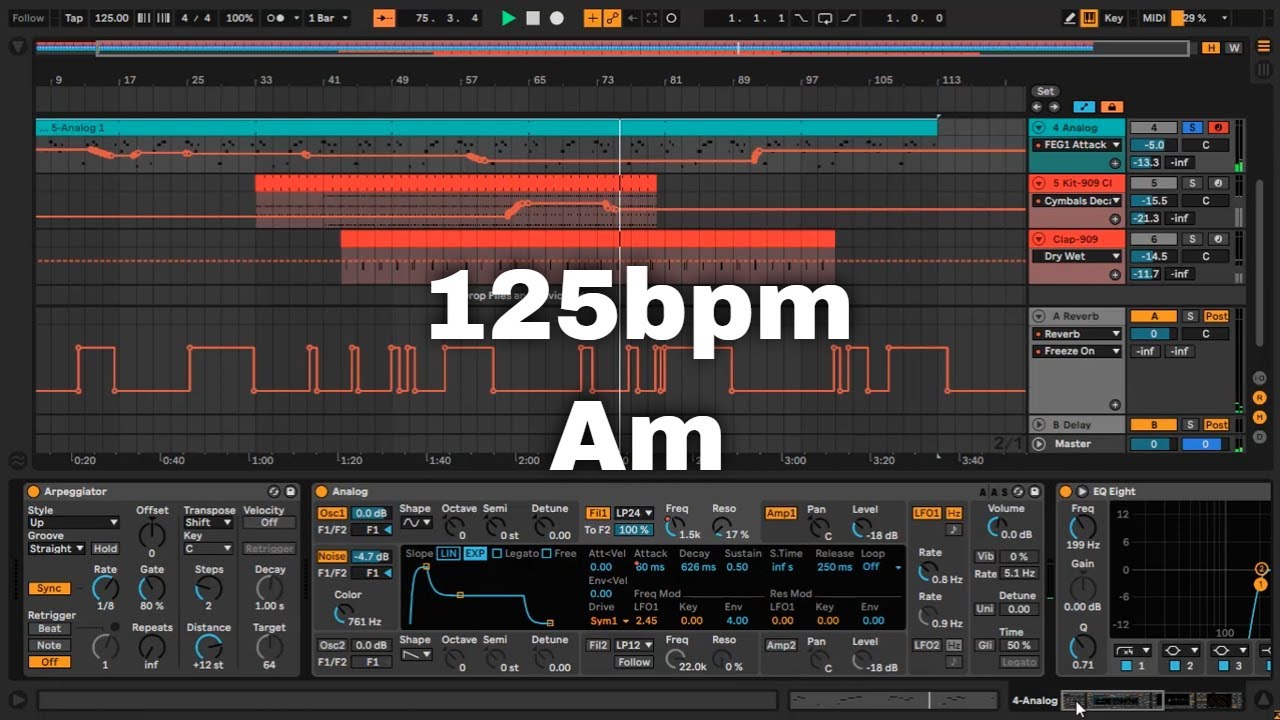
Task: Enable the Arpeggiator Hold button
Action: click(x=105, y=548)
